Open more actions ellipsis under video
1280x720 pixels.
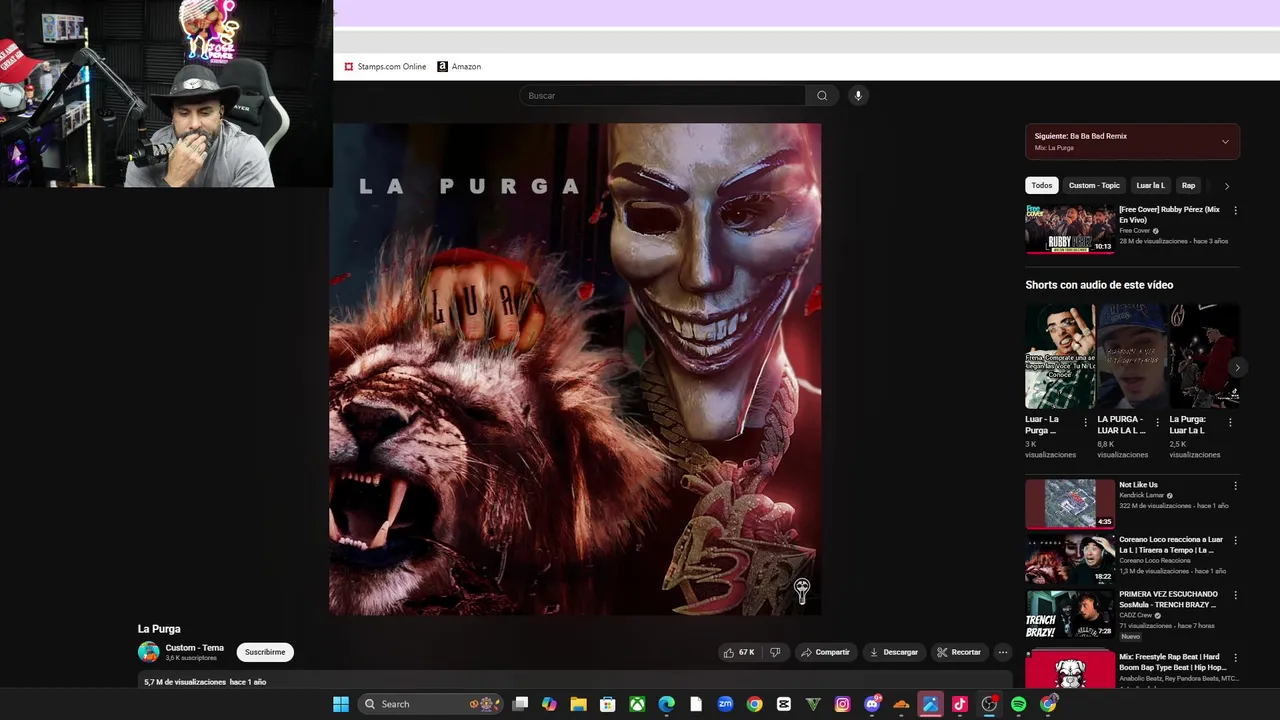click(x=1003, y=652)
